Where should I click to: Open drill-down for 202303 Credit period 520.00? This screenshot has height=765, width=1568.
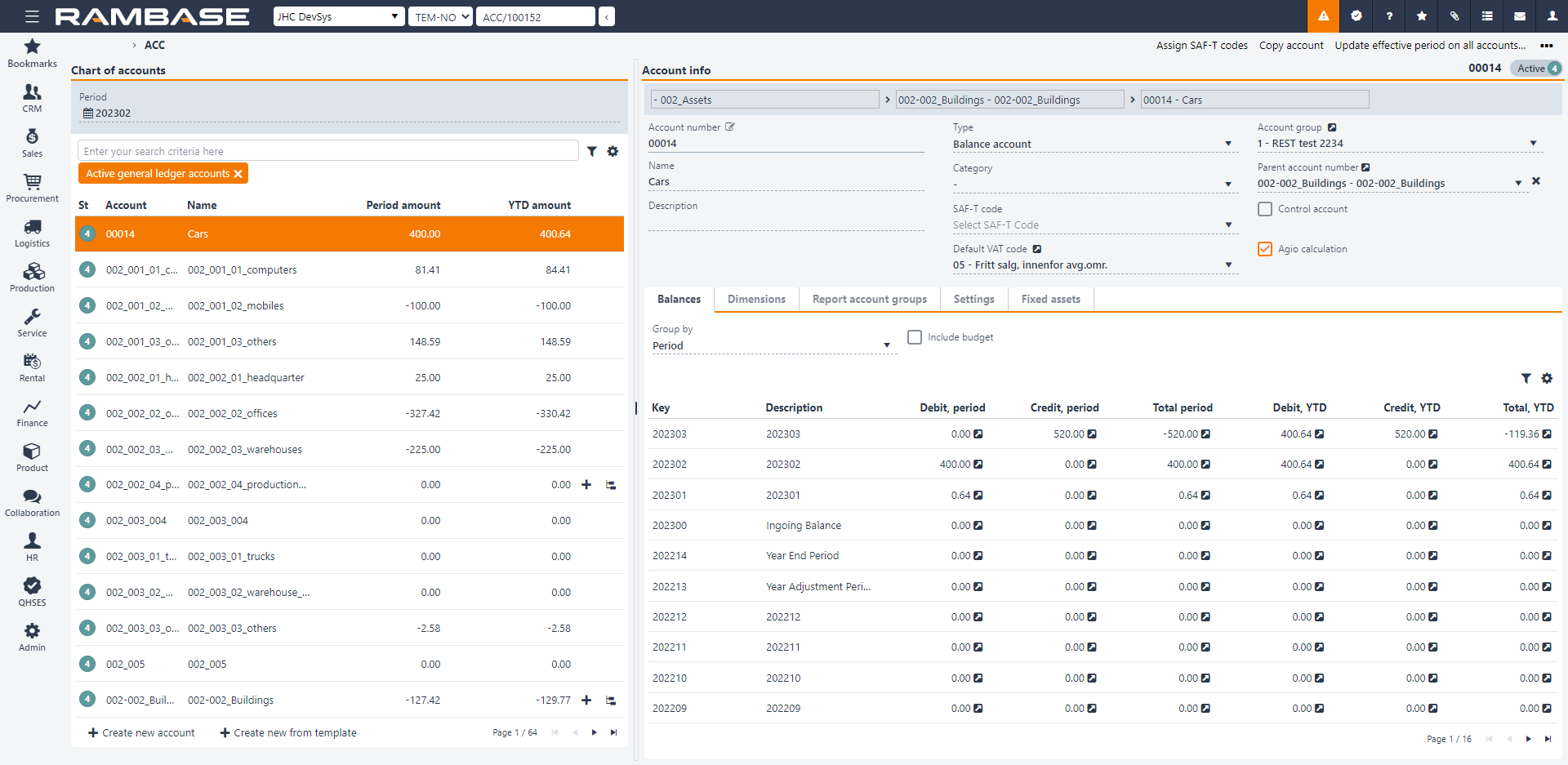[x=1092, y=434]
